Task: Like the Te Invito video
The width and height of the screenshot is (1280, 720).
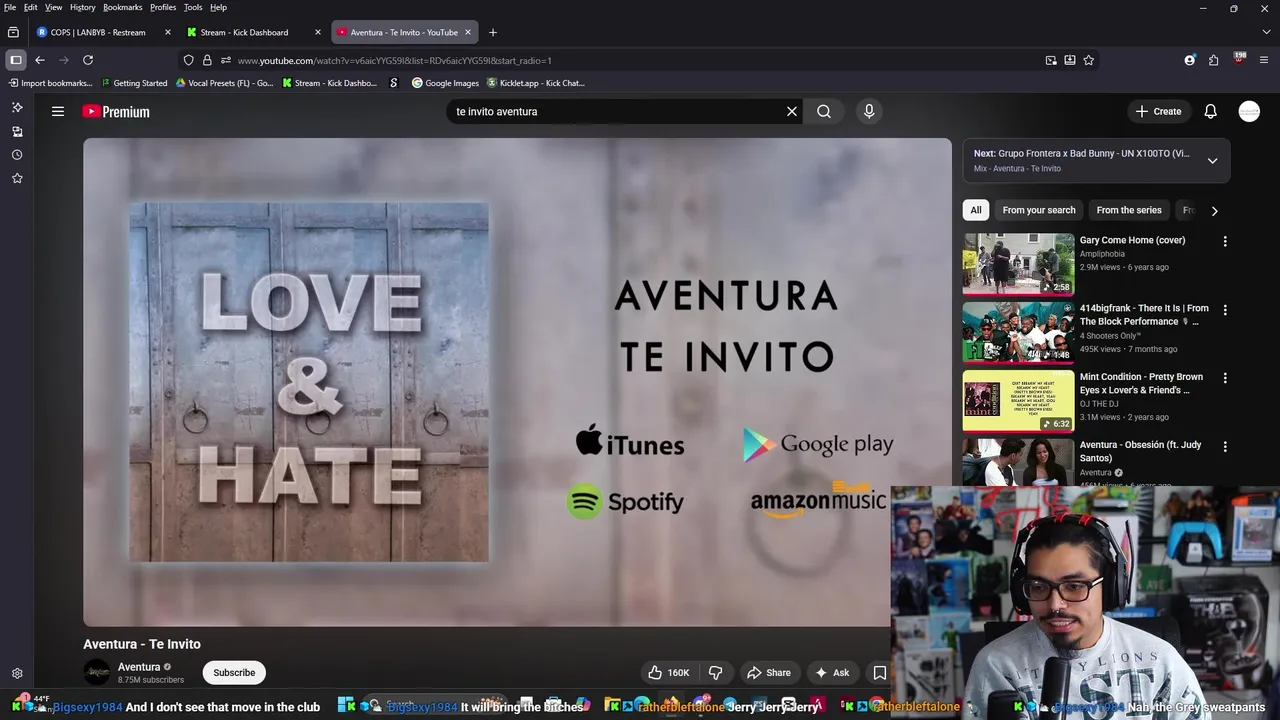Action: [x=668, y=673]
